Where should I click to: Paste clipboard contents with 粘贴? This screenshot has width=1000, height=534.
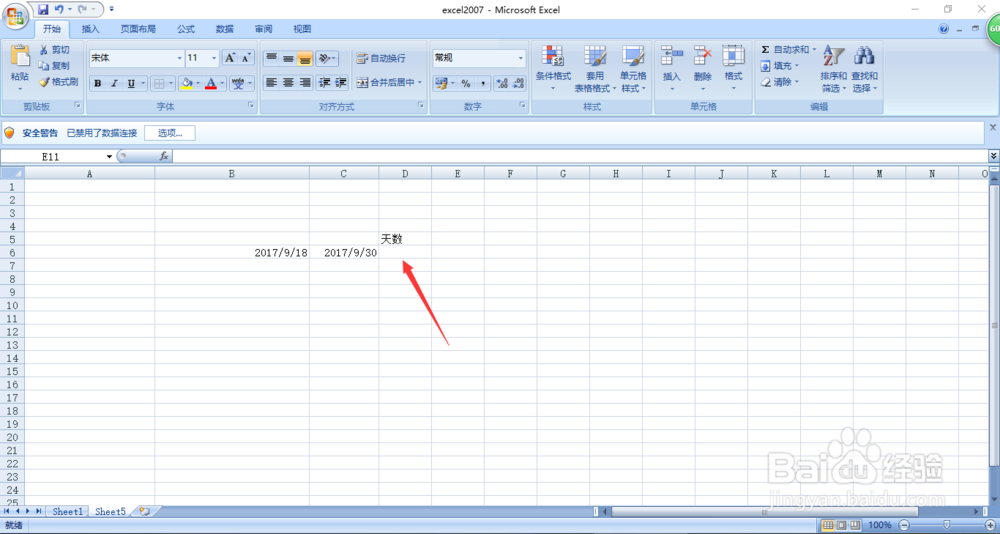[x=20, y=67]
